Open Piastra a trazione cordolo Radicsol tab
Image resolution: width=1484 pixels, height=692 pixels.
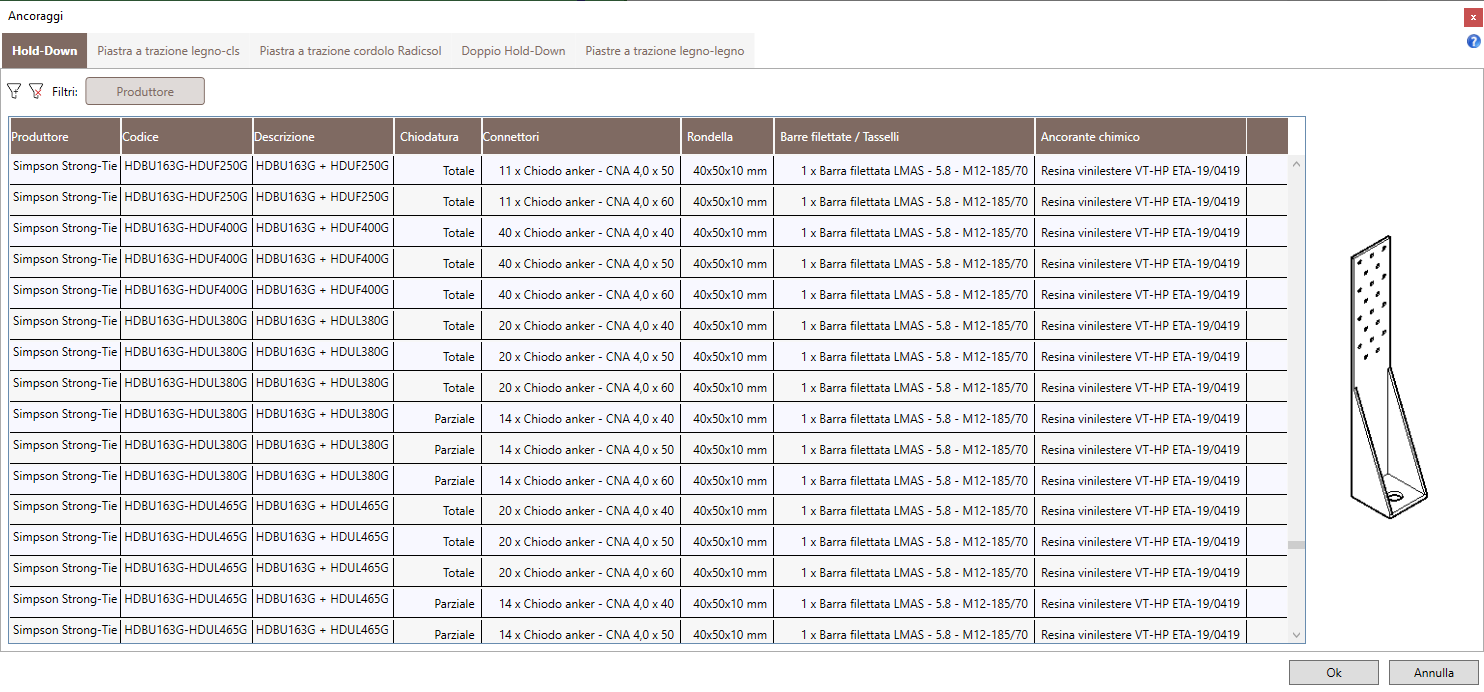click(350, 51)
